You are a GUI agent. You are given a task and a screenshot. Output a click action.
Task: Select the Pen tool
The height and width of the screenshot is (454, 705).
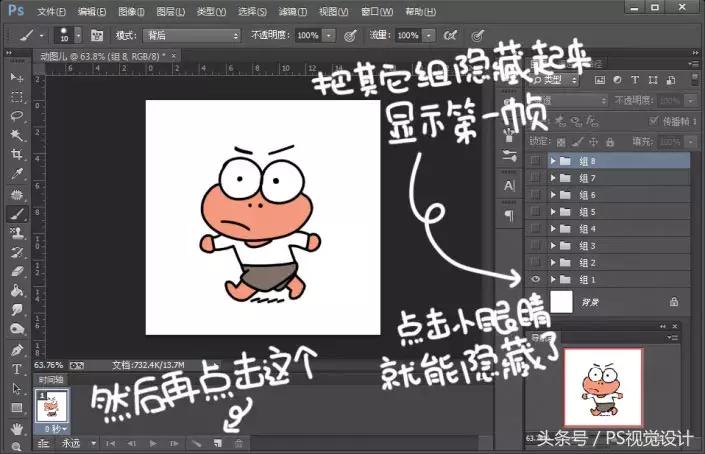point(17,349)
